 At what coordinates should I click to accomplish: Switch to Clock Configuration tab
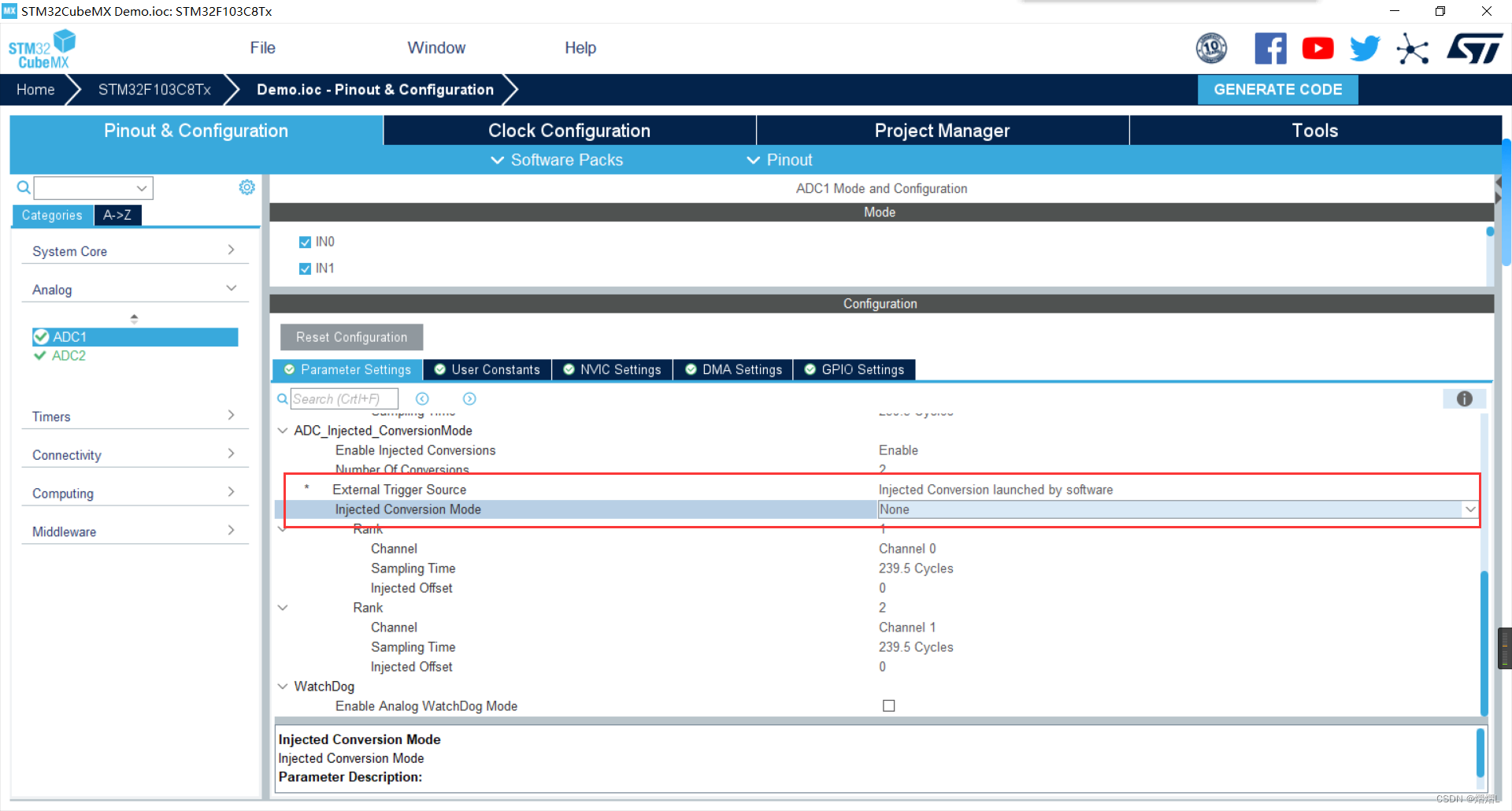click(x=569, y=131)
